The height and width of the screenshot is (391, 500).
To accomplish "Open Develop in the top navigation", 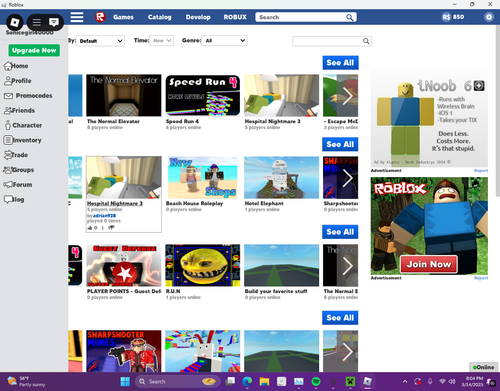I will click(x=198, y=17).
